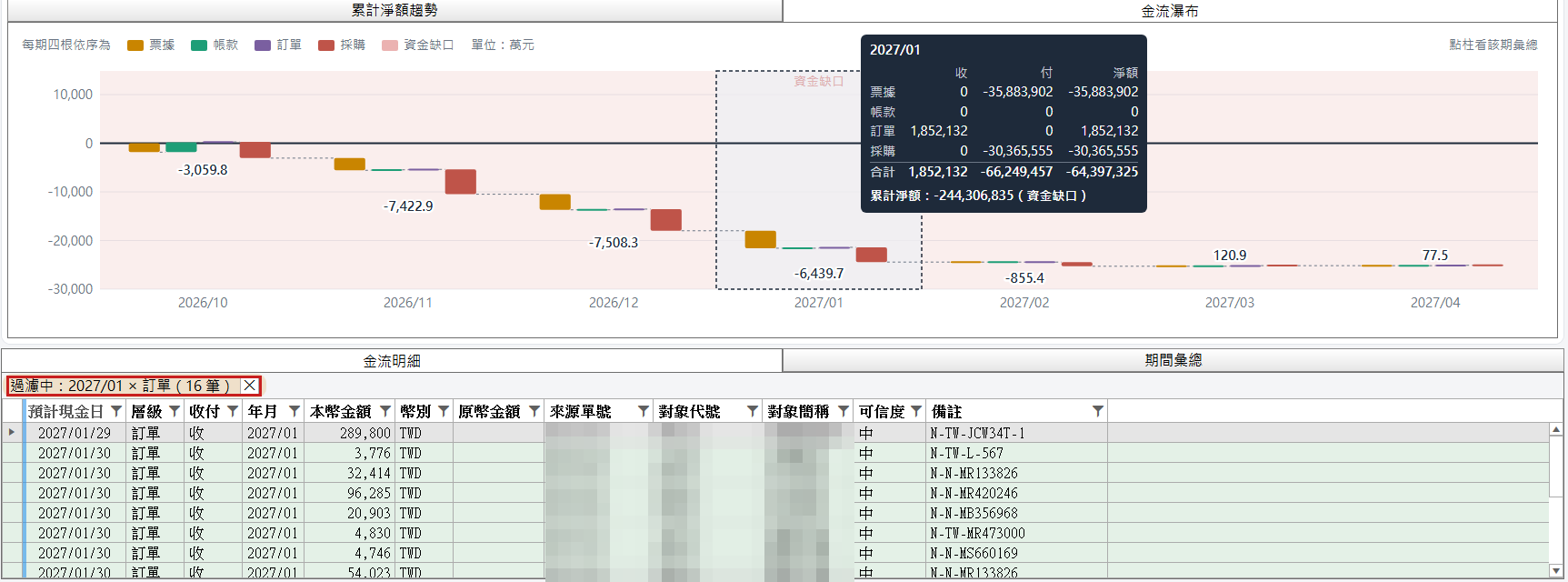
Task: Select the 2026/11 orange 票據 bar
Action: [x=350, y=164]
